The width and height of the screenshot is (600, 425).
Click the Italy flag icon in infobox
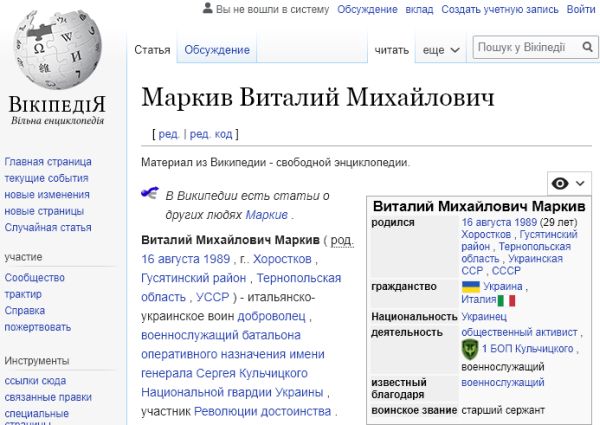pos(506,300)
